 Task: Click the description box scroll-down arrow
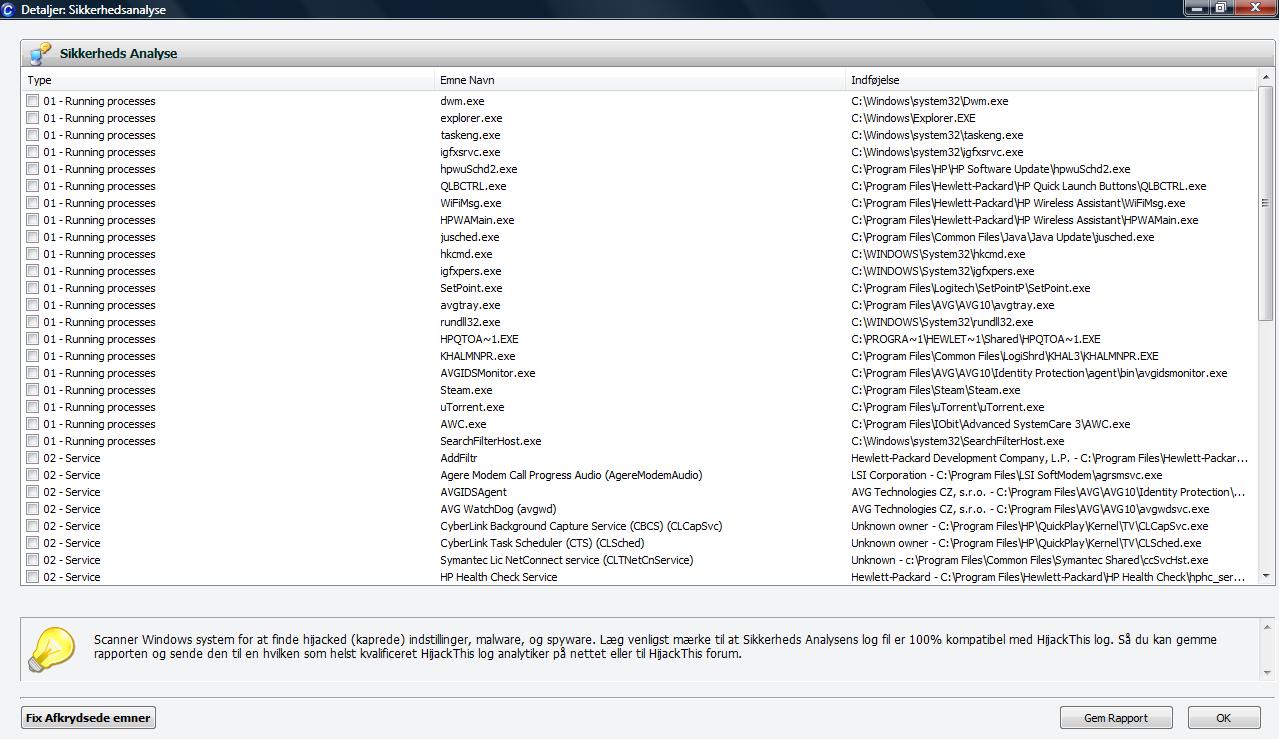coord(1265,673)
